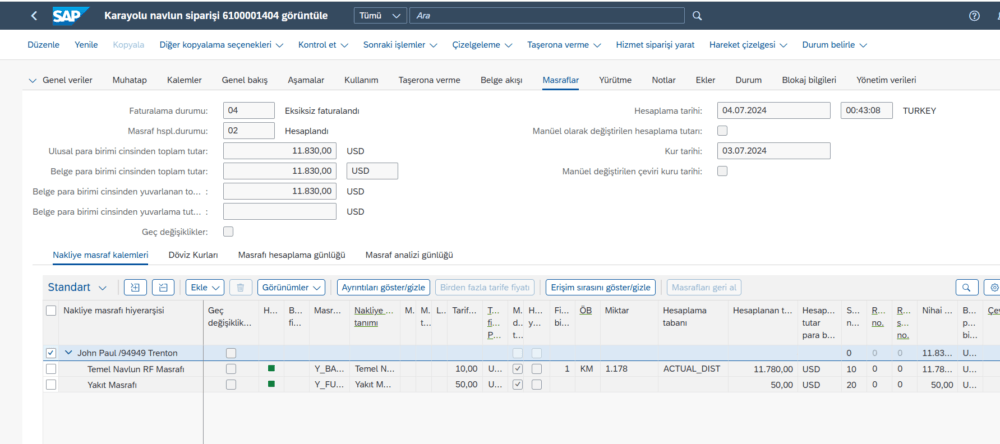Screen dimensions: 1000x444
Task: Click the back arrow in the header
Action: 34,15
